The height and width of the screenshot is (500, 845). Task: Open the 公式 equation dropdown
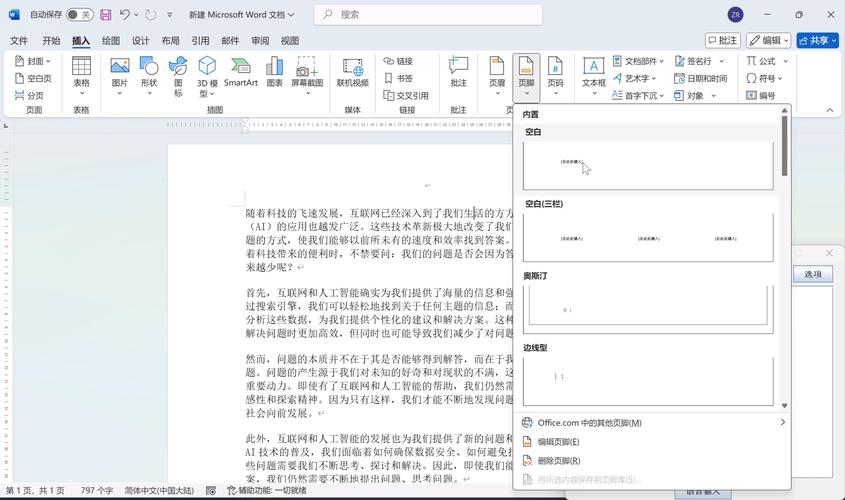point(767,61)
